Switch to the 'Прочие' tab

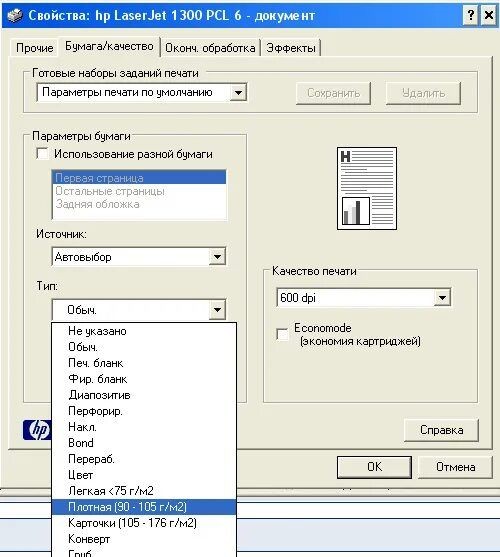click(34, 48)
